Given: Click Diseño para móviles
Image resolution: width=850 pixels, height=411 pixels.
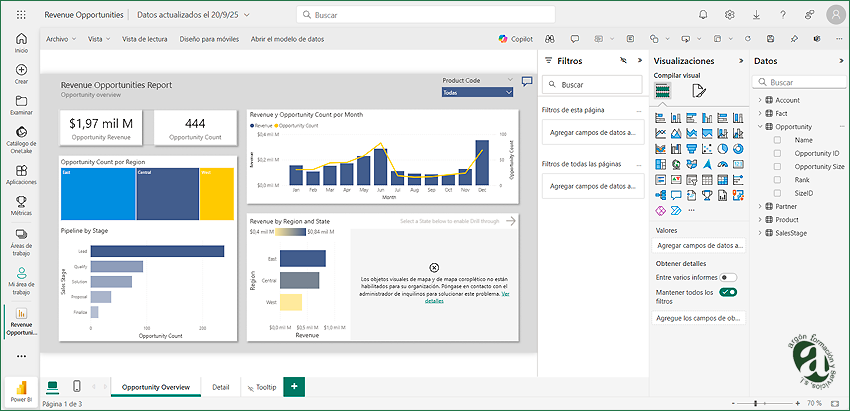Looking at the screenshot, I should 209,39.
